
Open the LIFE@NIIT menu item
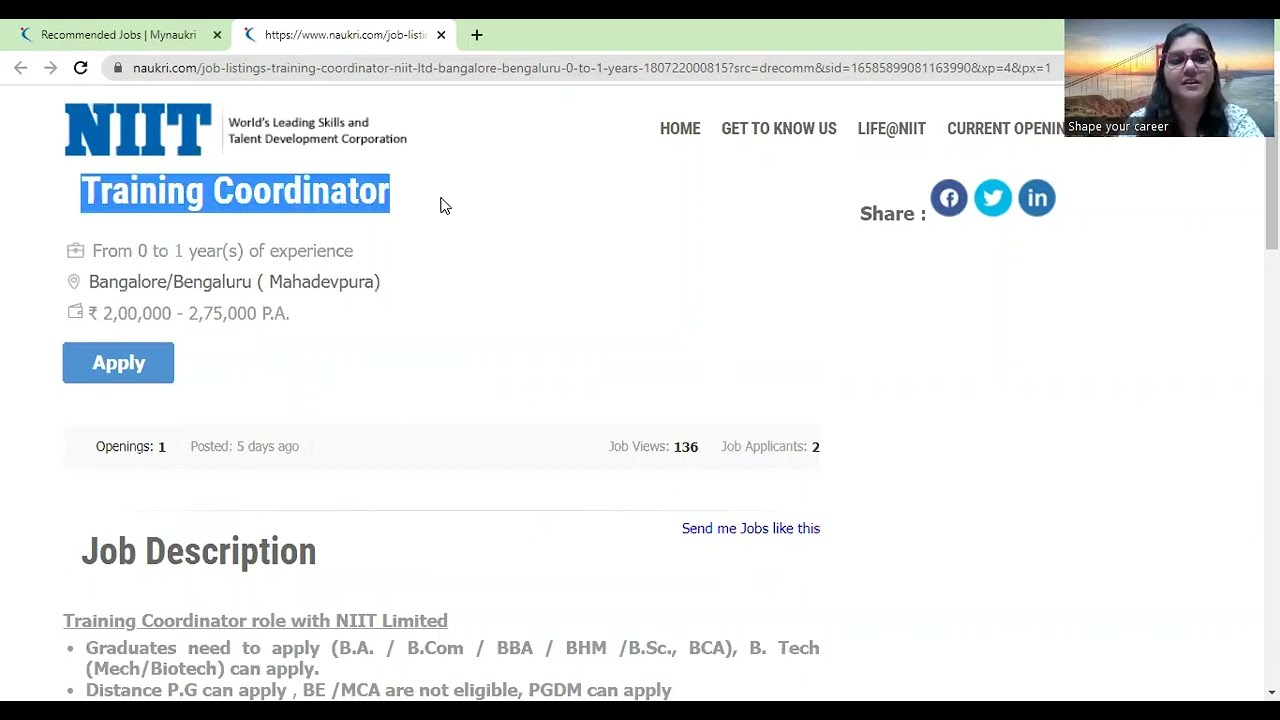coord(892,129)
